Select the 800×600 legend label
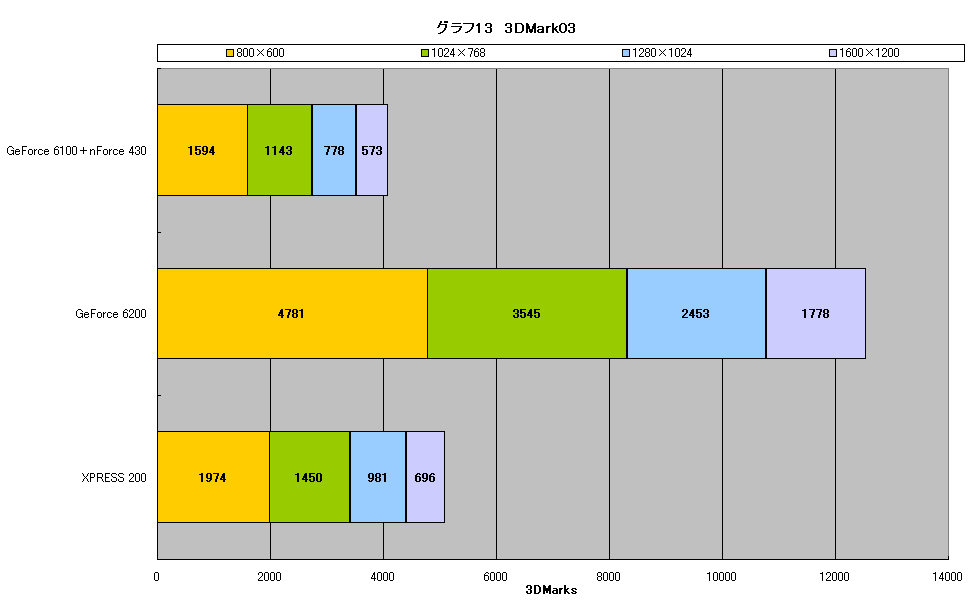970x604 pixels. point(260,53)
